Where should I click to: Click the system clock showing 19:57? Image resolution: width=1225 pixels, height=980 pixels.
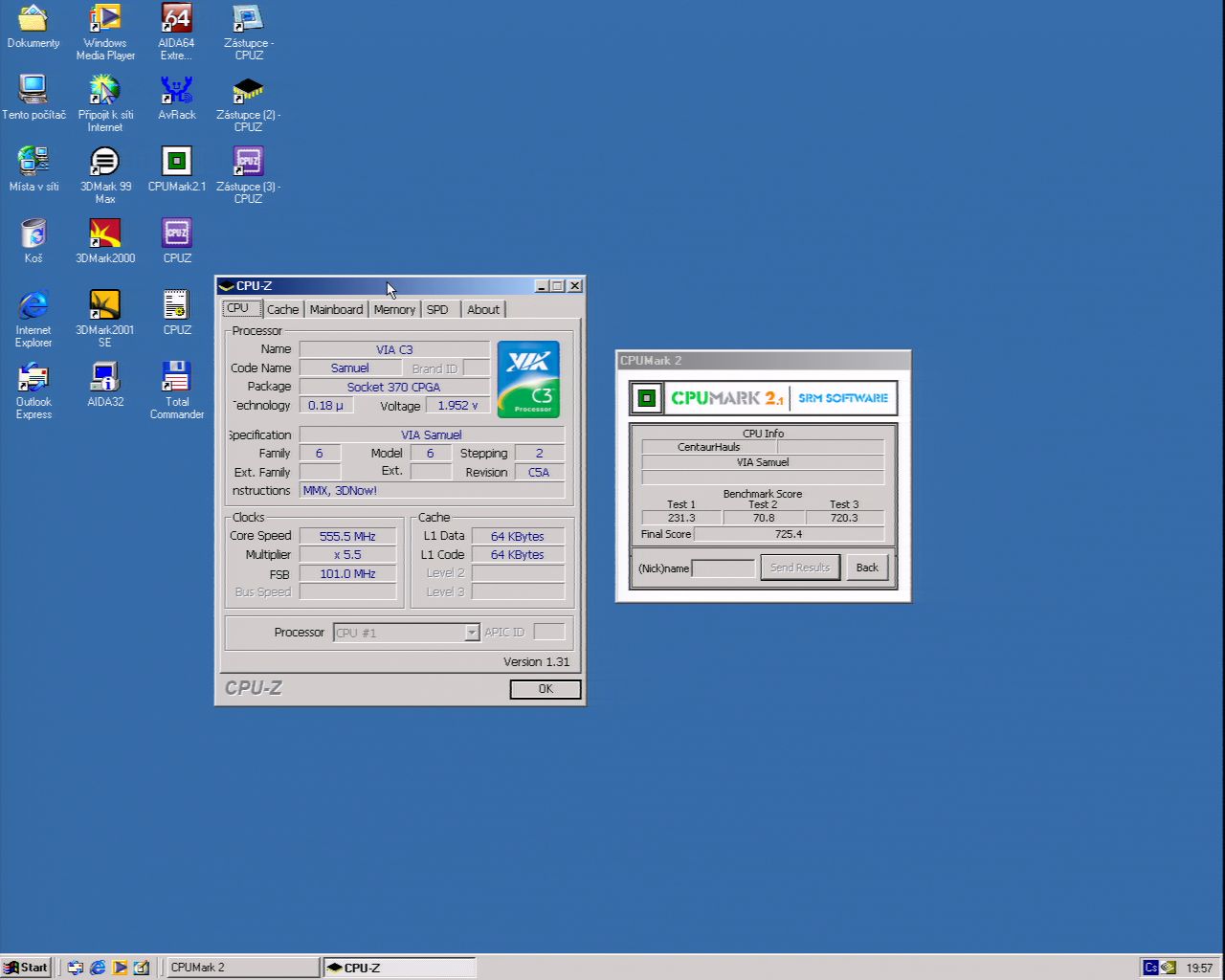pos(1199,968)
